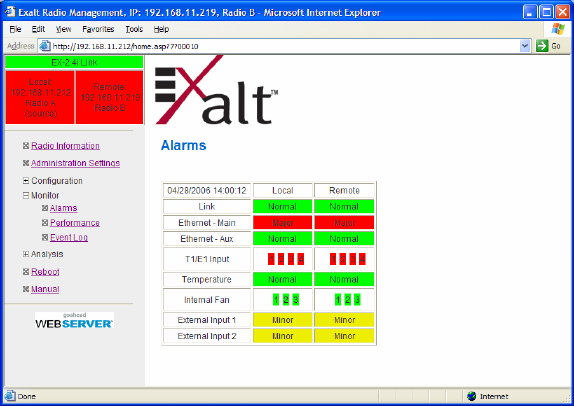
Task: Click Remote T1/E1 Input indicator 2
Action: (x=343, y=259)
